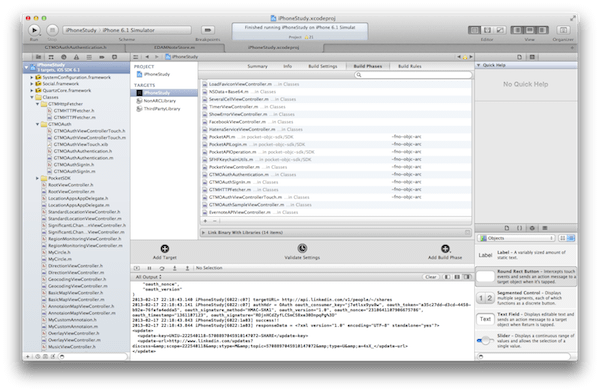This screenshot has width=600, height=392.
Task: Open the GTMOAuthAuthentication.h file tab
Action: tap(75, 47)
